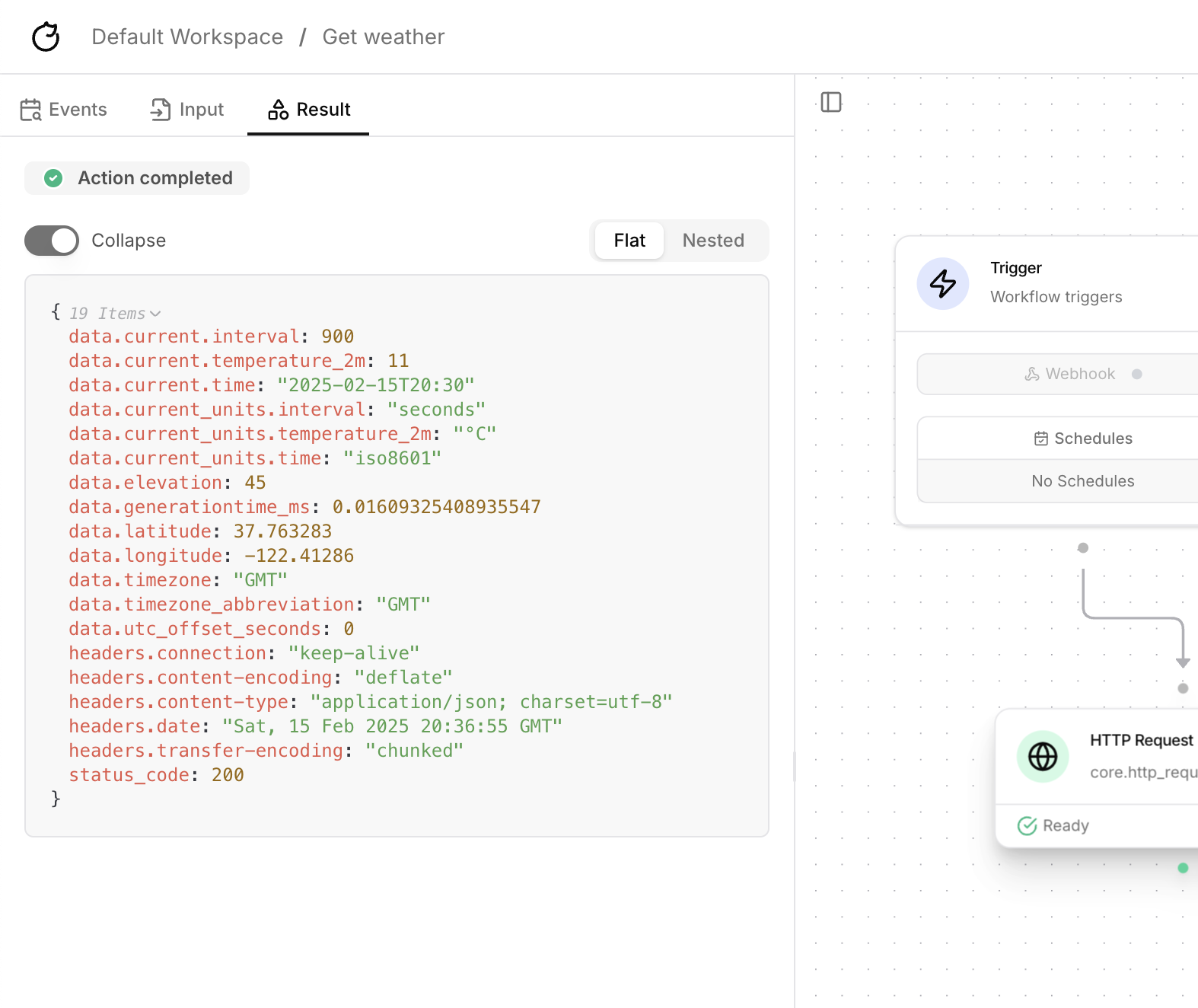This screenshot has height=1008, width=1198.
Task: Click the data.current_units.time "iso8601" value
Action: click(x=392, y=458)
